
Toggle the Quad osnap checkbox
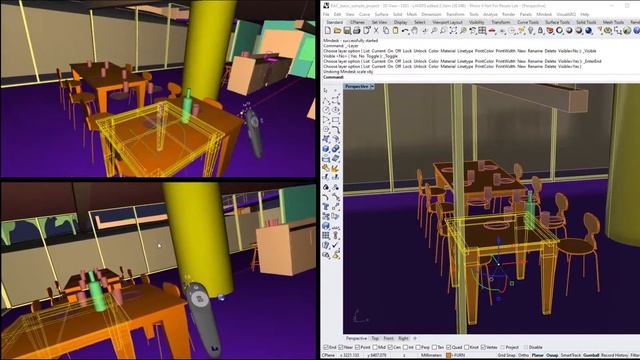click(x=449, y=347)
